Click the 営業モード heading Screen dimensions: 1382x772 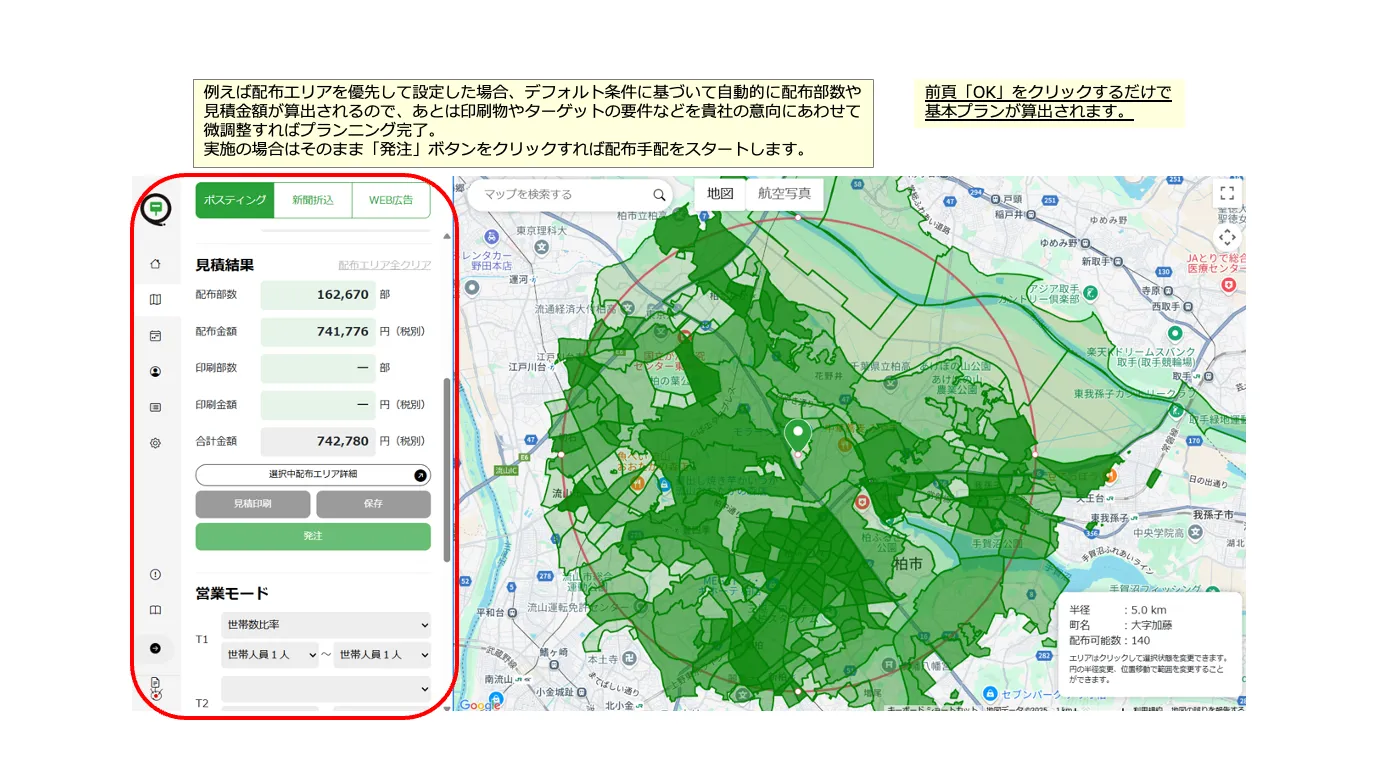(x=232, y=593)
